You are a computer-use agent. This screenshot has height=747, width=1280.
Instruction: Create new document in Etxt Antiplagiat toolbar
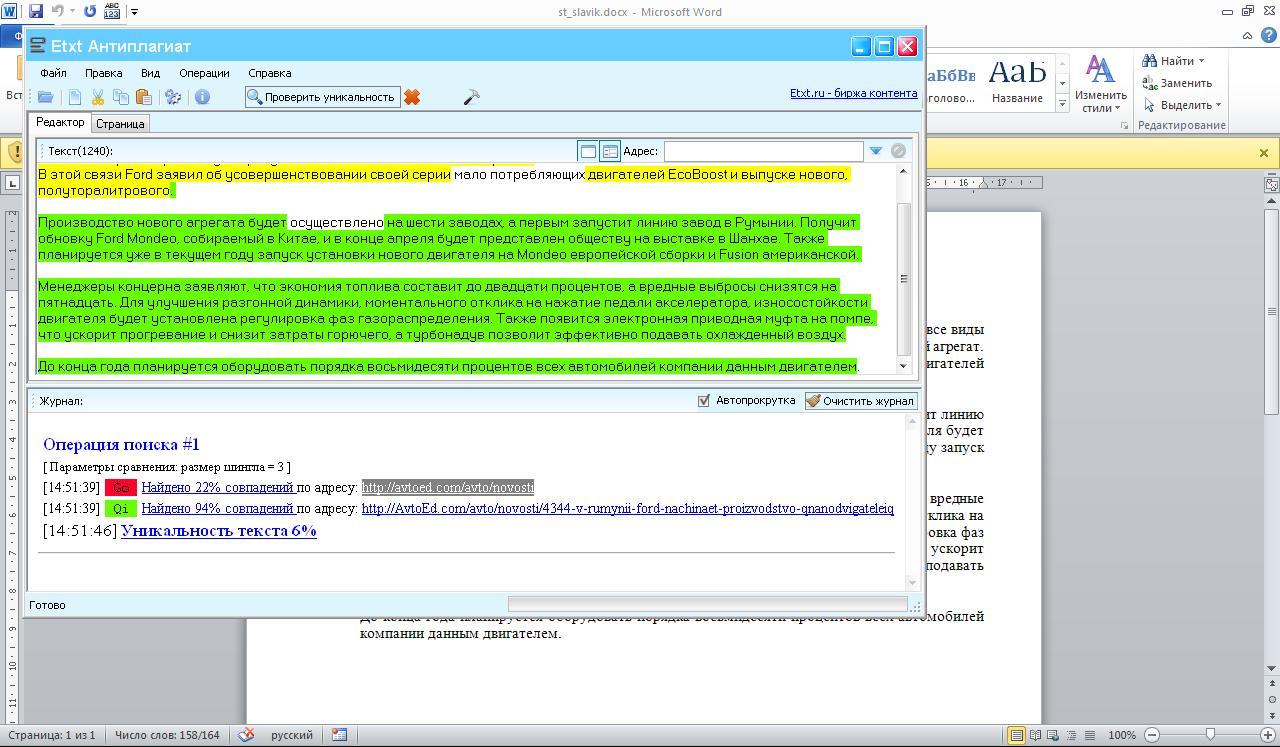(75, 97)
